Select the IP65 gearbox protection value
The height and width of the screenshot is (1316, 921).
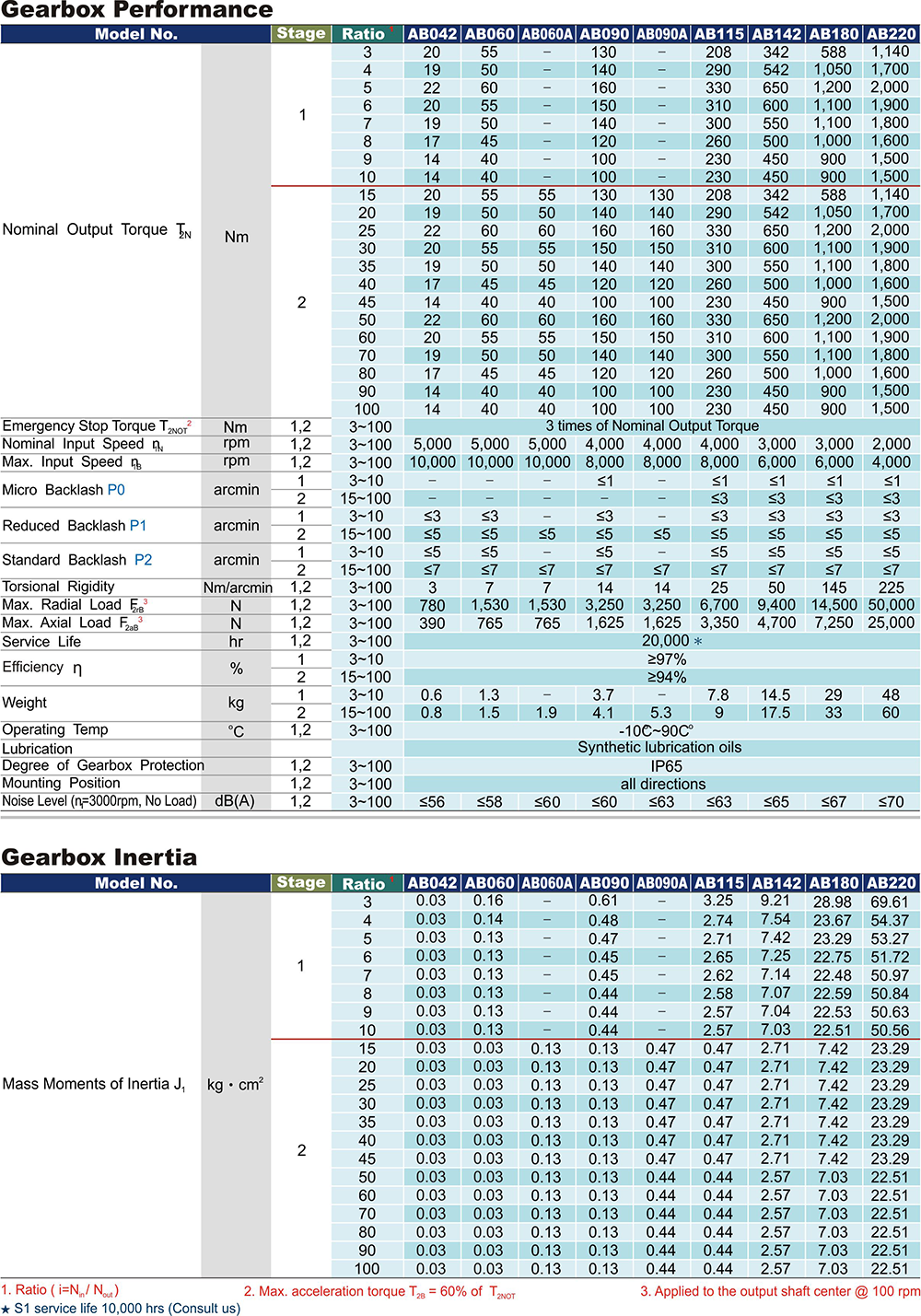pyautogui.click(x=667, y=766)
